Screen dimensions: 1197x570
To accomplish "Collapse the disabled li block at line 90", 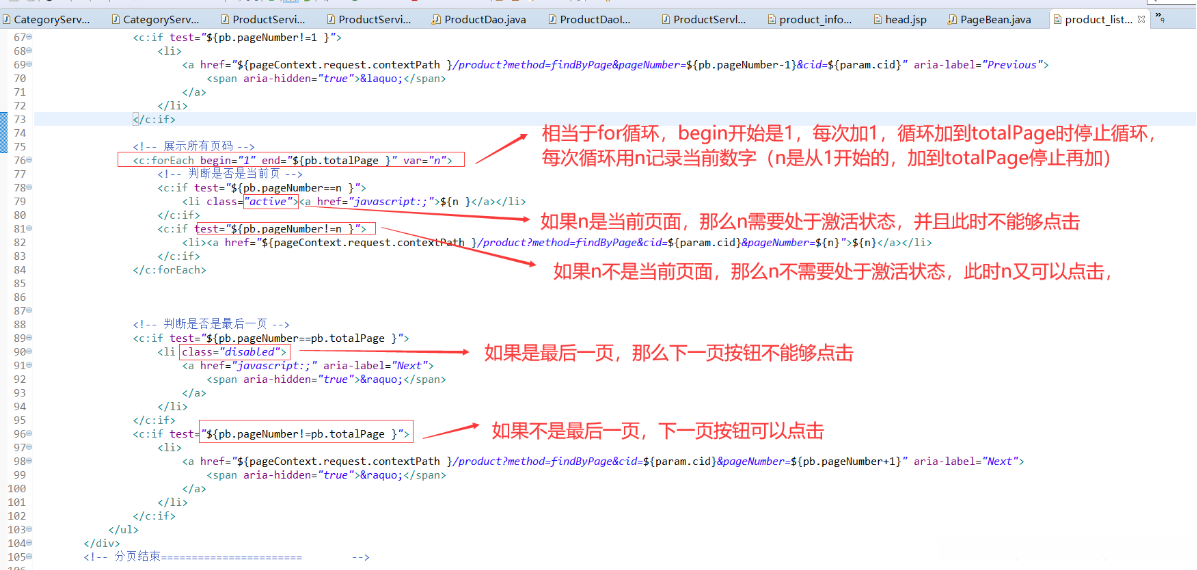I will [30, 352].
